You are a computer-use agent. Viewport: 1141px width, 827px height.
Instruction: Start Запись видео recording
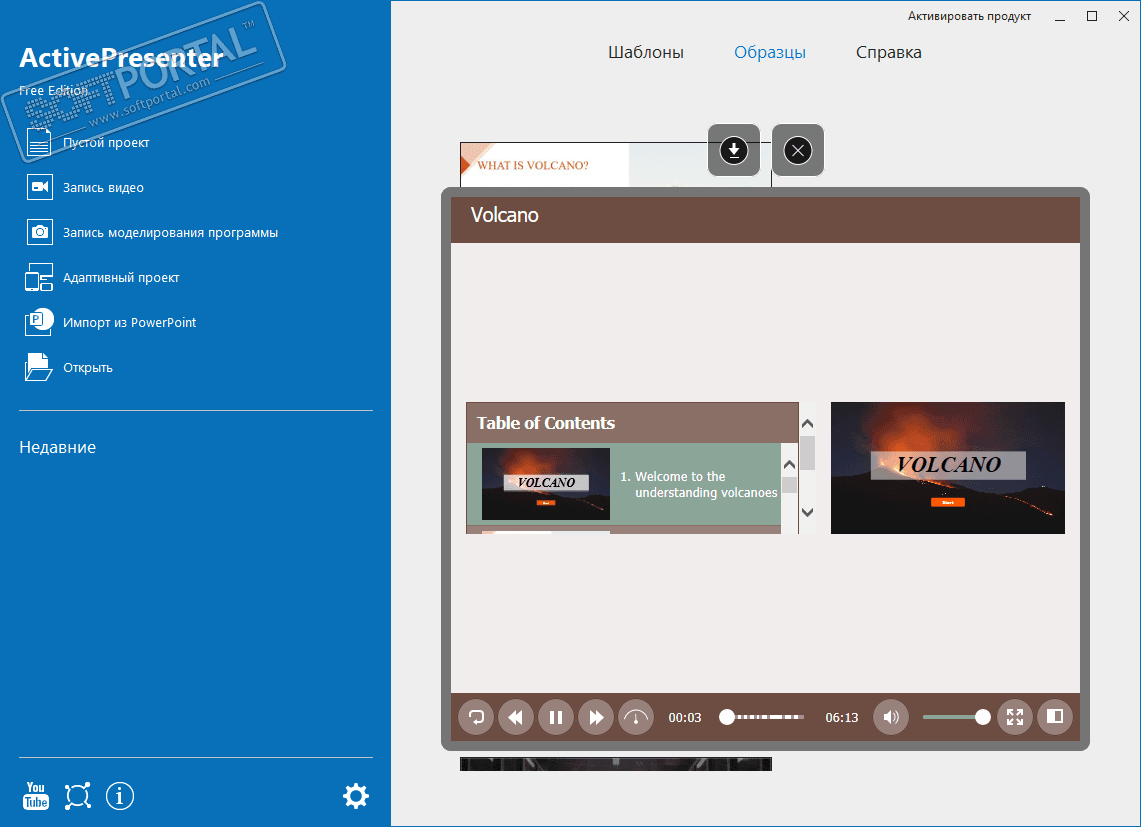84,187
